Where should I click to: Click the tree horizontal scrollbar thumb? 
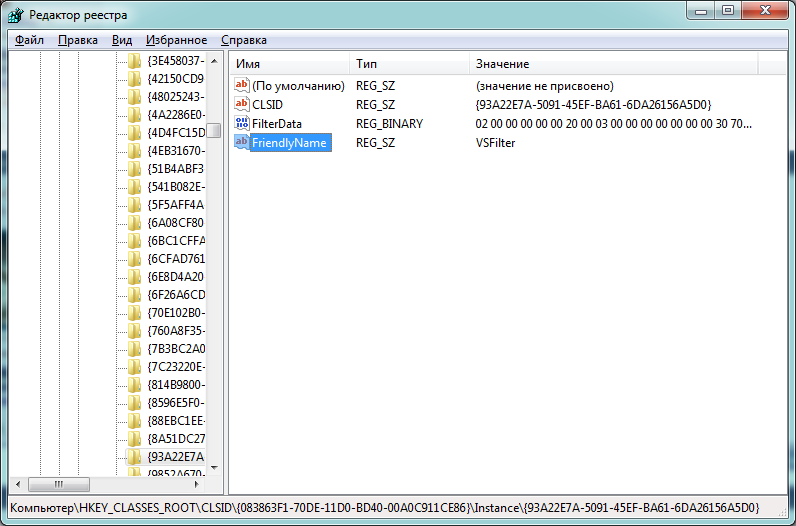pos(58,484)
